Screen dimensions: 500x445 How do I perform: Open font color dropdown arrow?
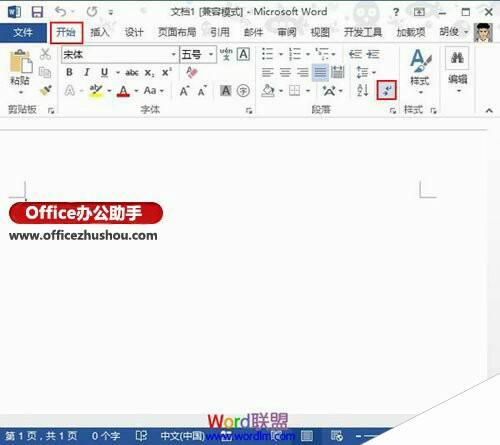point(136,91)
